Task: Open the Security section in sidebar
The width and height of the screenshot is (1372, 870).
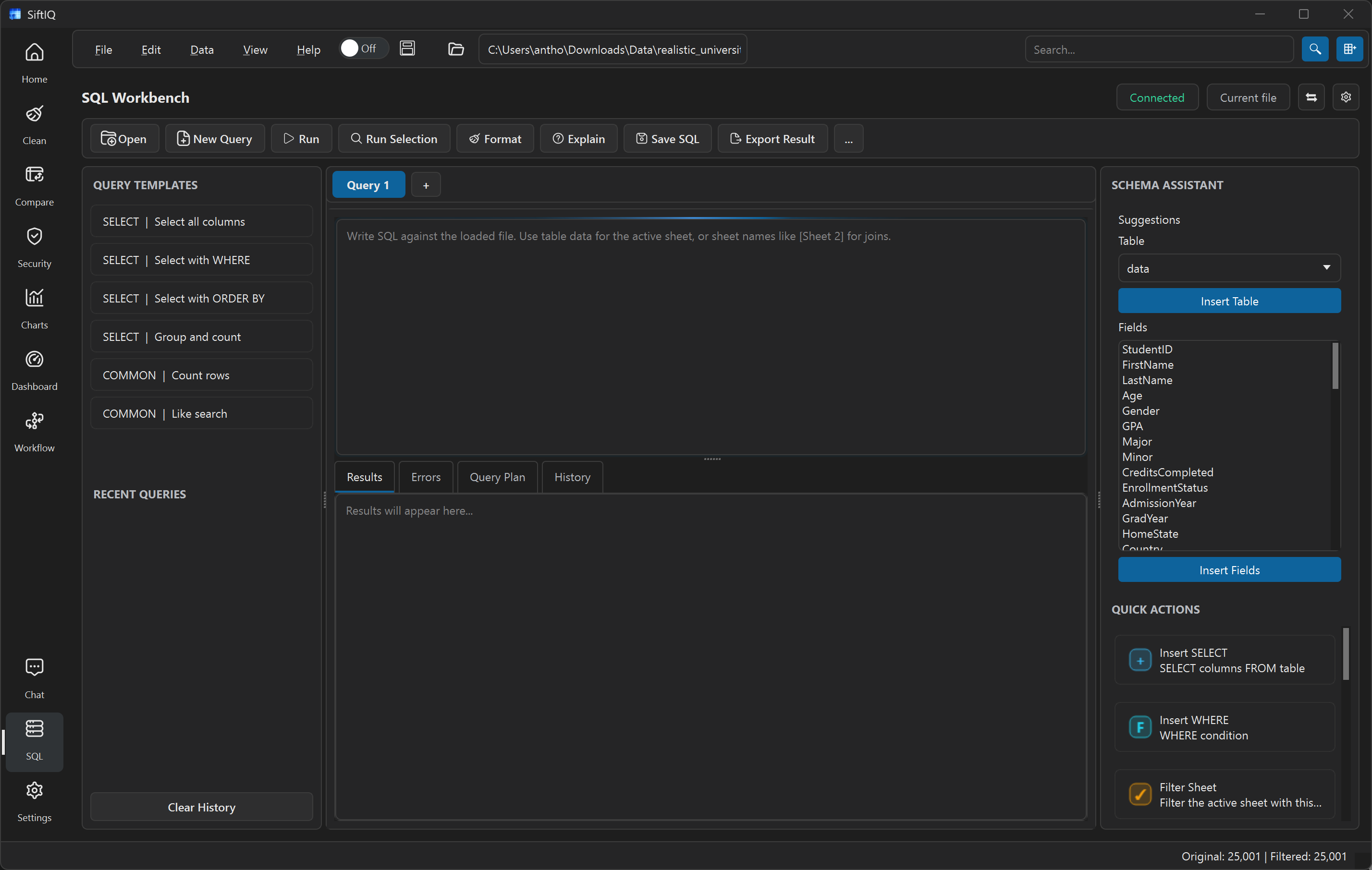Action: click(34, 247)
